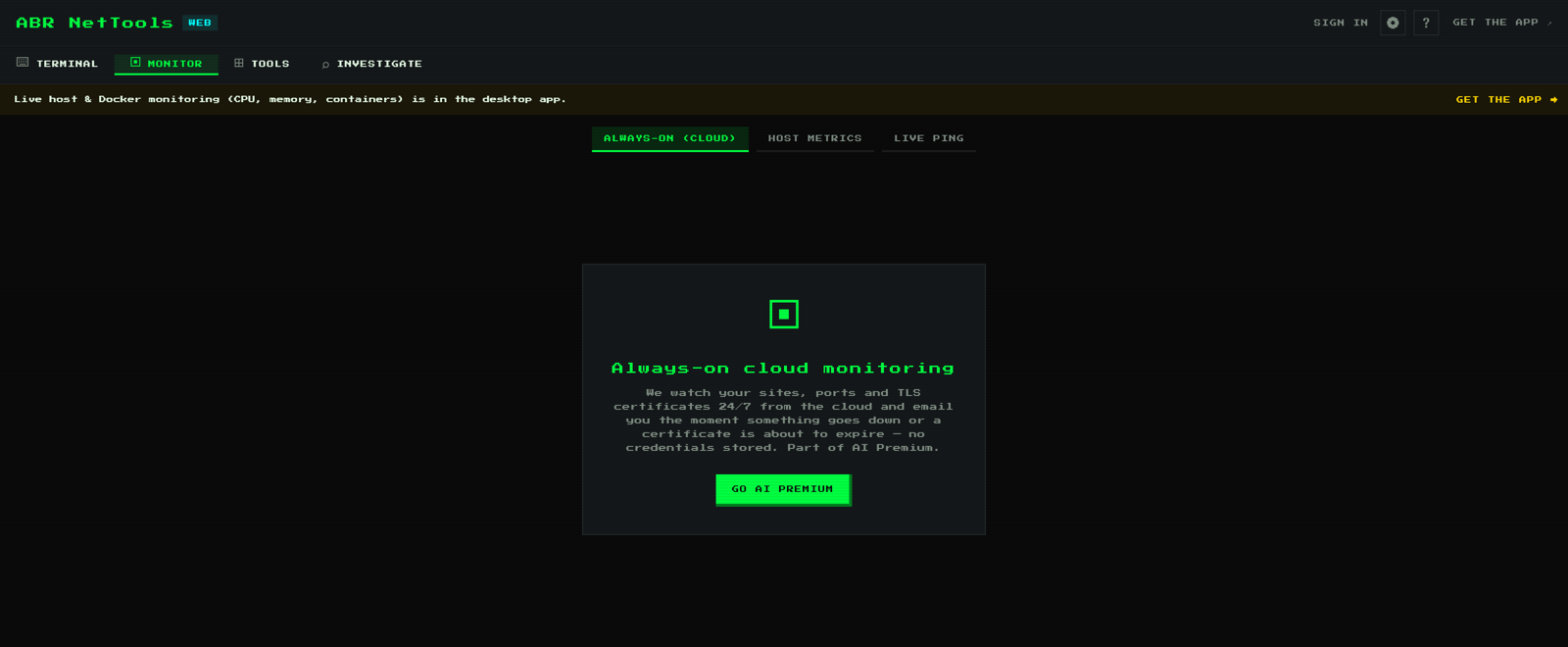Open the settings gear icon

(x=1393, y=23)
